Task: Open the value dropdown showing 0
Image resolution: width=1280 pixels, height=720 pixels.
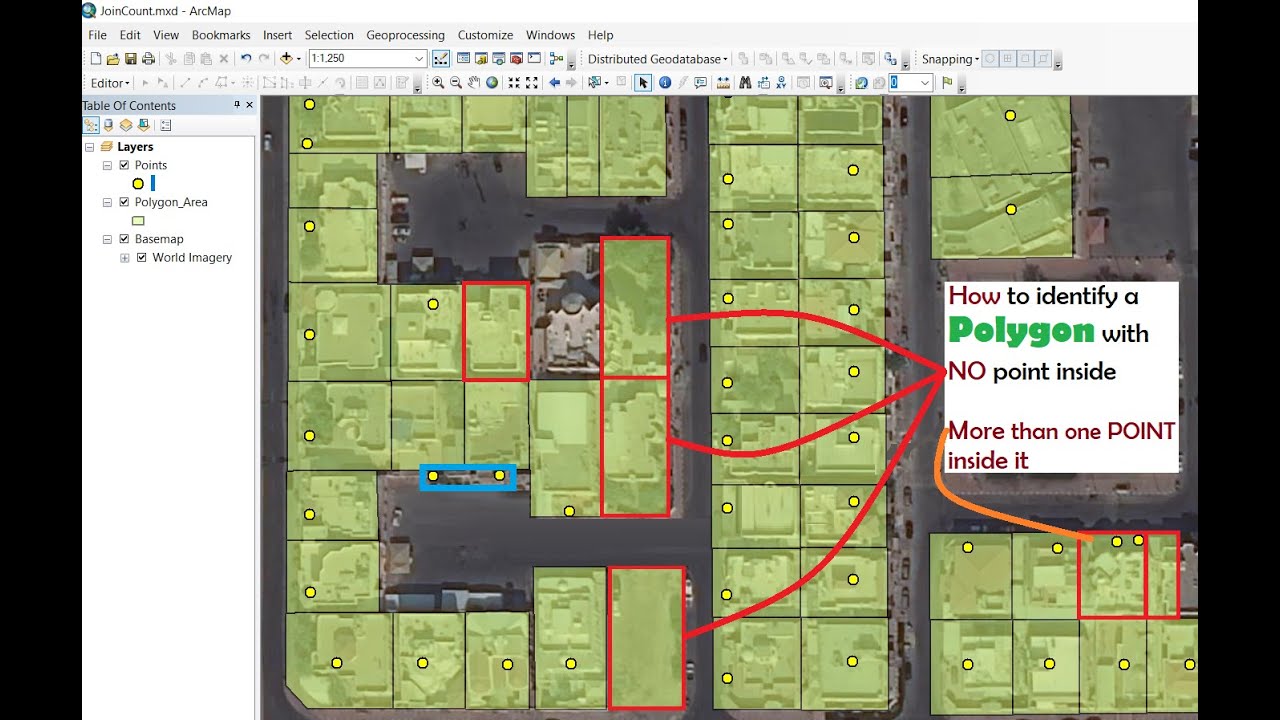Action: click(925, 83)
